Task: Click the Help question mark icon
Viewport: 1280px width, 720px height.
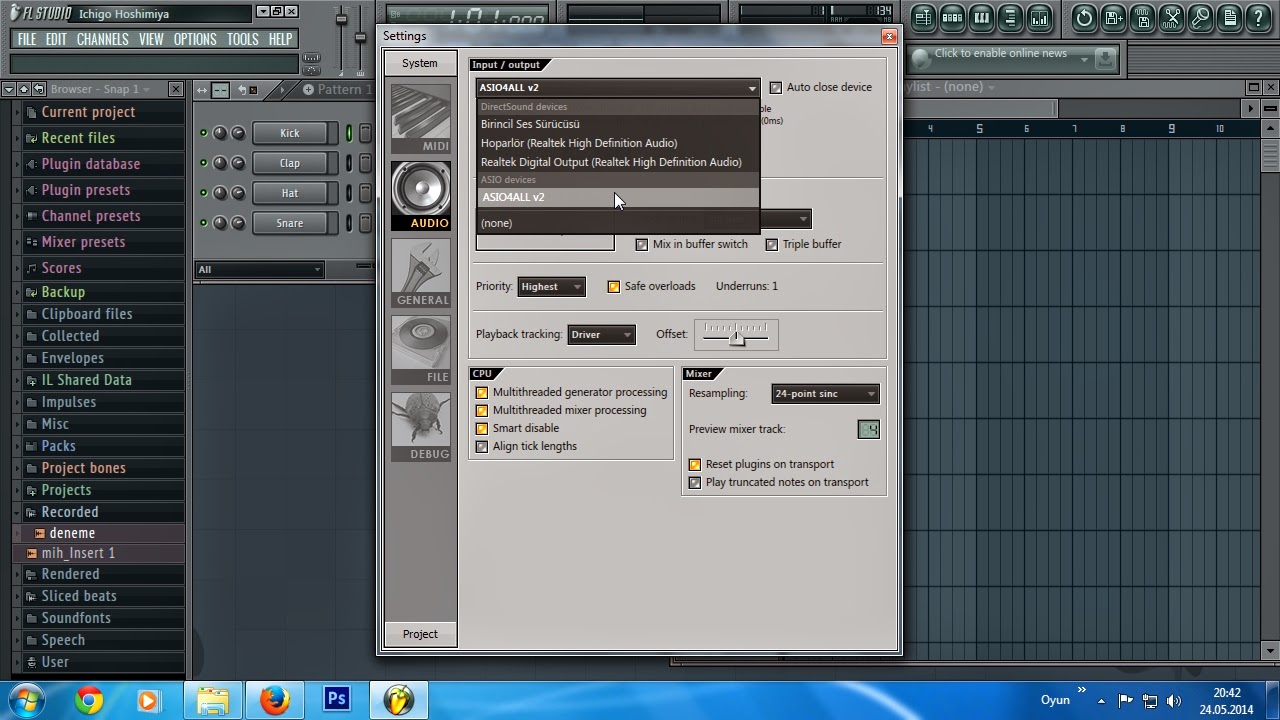Action: pyautogui.click(x=1258, y=17)
